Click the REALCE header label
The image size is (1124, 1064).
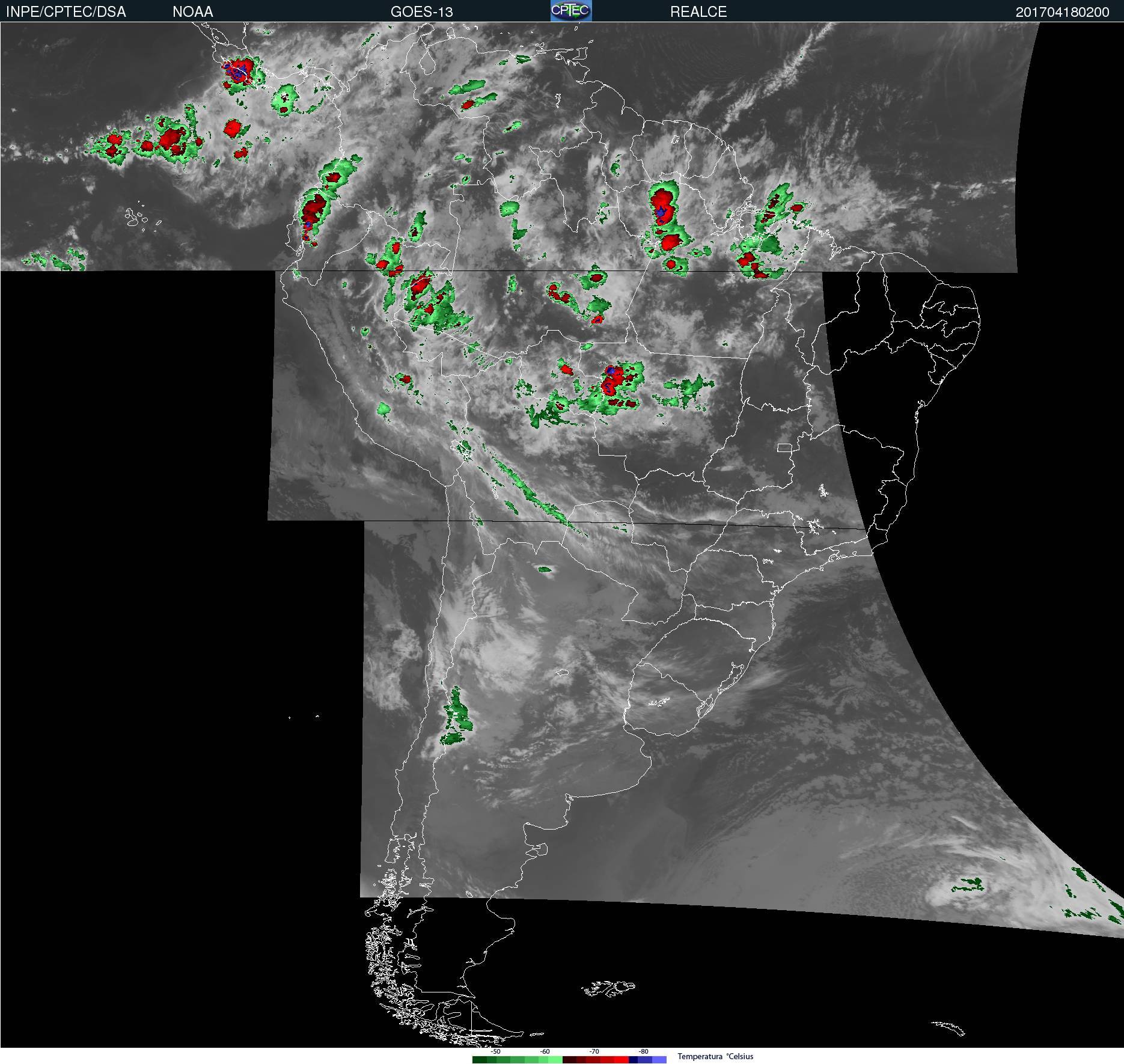click(698, 12)
